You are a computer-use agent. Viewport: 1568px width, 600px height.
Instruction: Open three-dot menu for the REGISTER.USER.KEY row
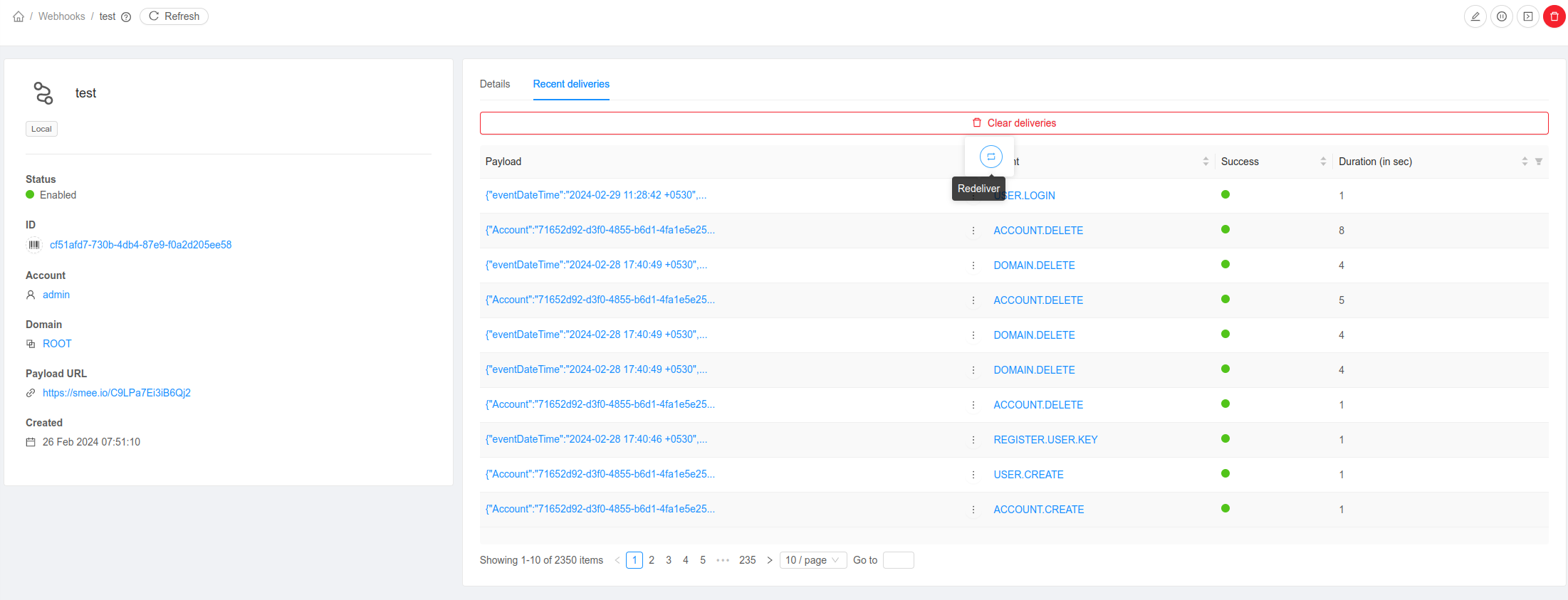coord(973,440)
